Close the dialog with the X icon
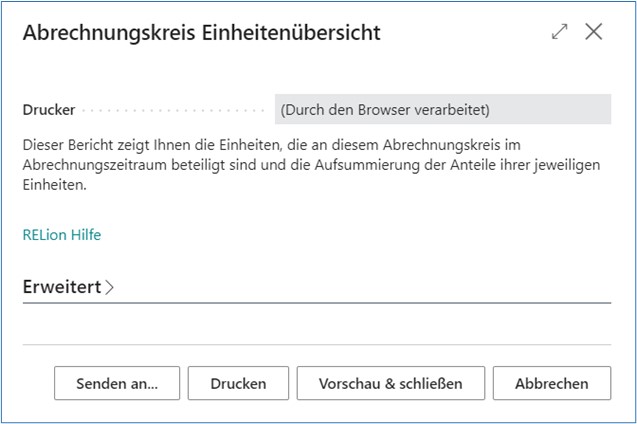 [x=594, y=32]
